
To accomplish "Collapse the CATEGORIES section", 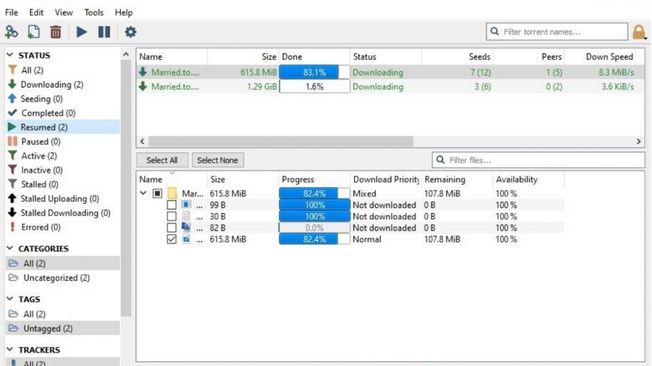I will pyautogui.click(x=10, y=248).
